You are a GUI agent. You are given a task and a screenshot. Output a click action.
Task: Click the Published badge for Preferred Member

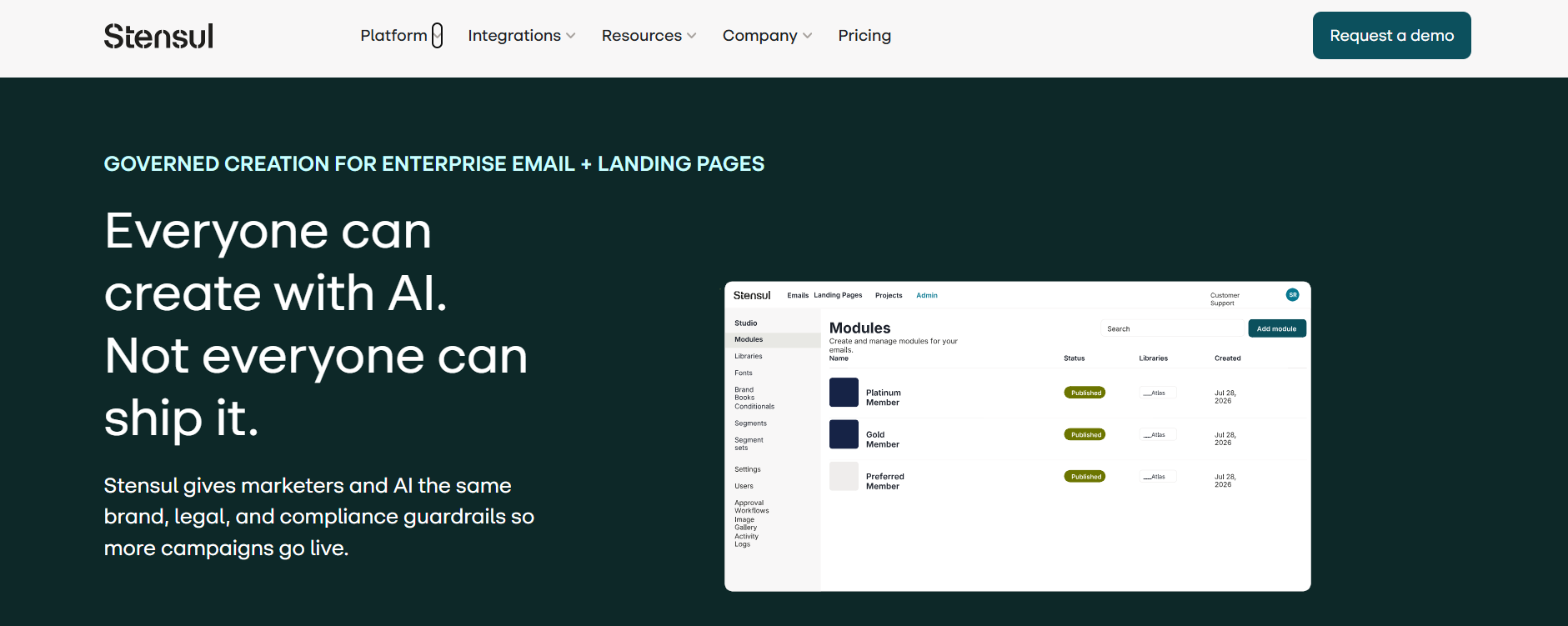click(x=1085, y=477)
